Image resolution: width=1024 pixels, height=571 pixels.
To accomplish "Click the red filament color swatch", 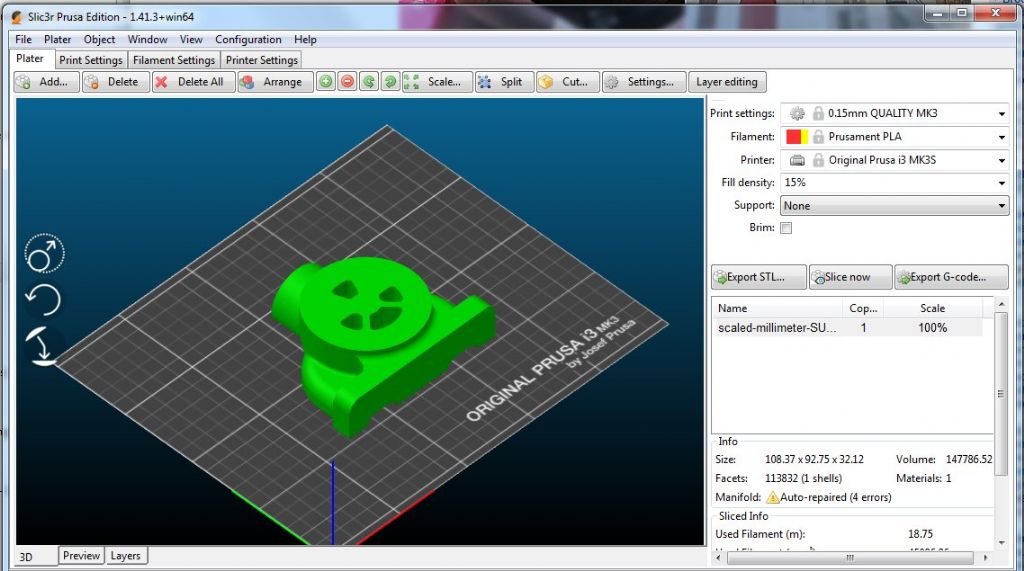I will [x=793, y=137].
